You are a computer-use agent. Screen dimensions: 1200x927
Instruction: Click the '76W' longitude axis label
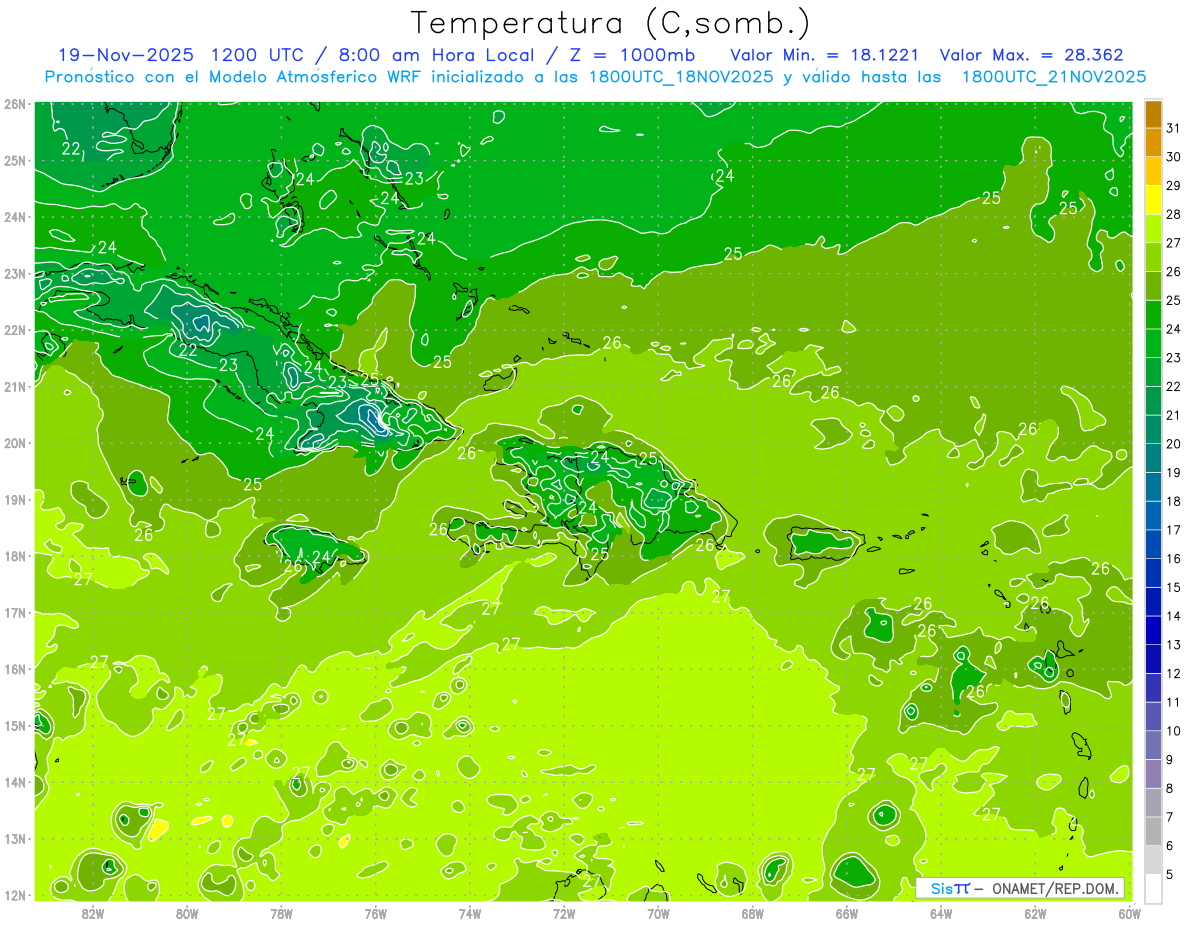(375, 913)
